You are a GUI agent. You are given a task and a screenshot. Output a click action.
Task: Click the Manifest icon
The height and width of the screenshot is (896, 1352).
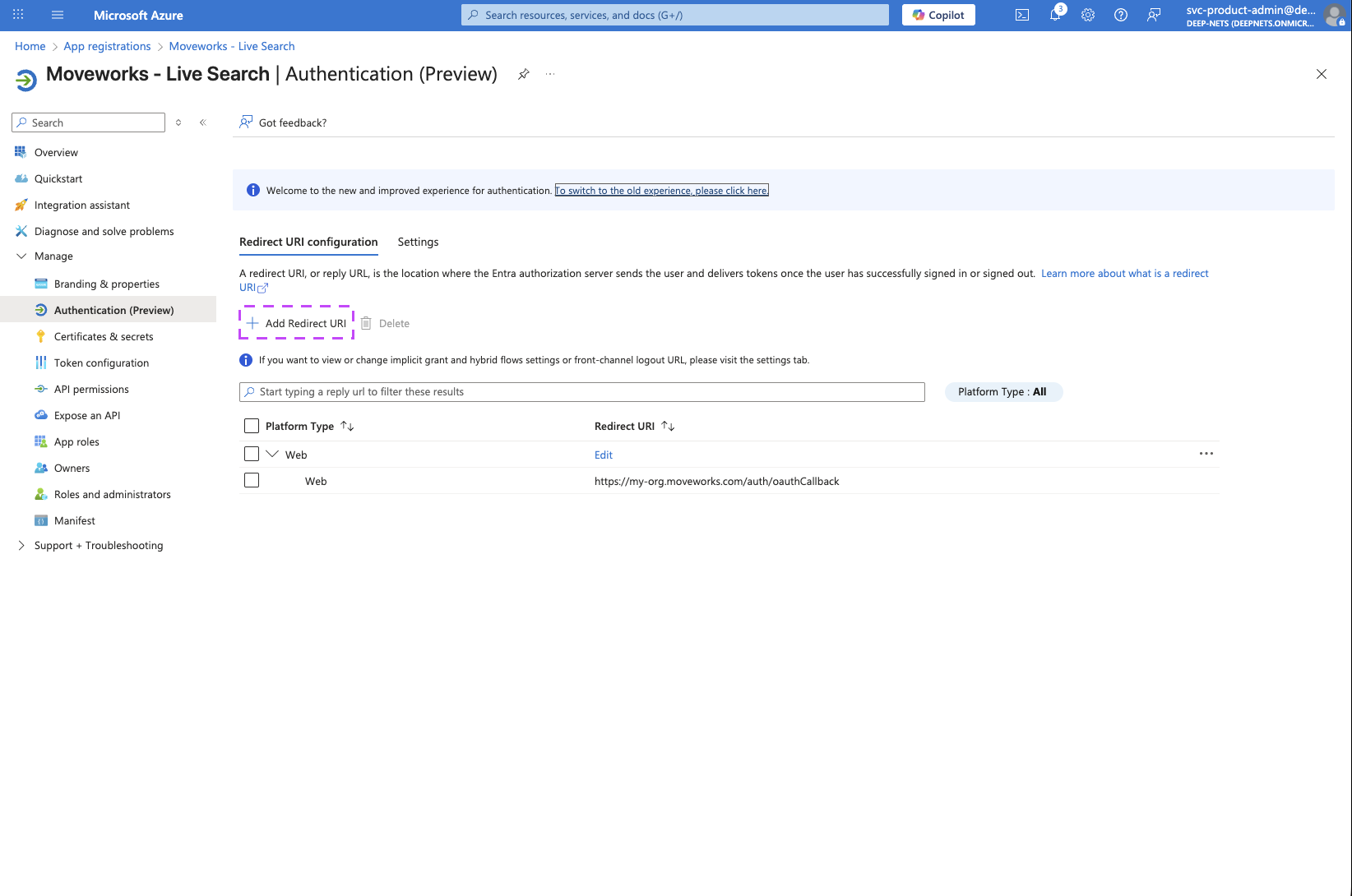pyautogui.click(x=40, y=520)
